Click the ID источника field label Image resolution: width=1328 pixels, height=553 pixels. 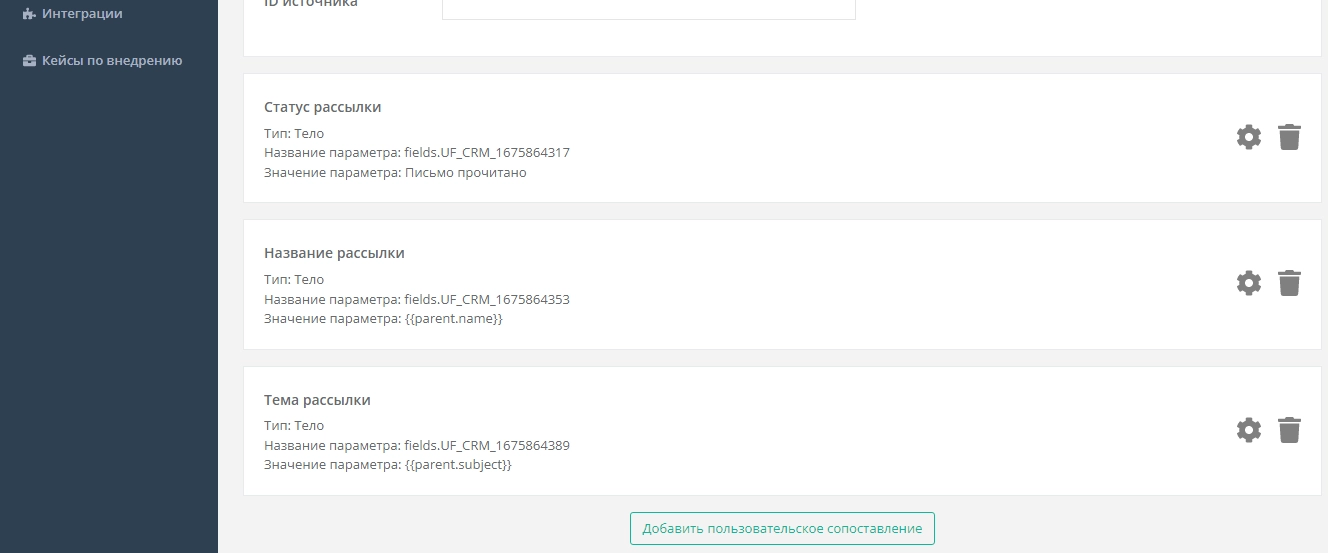(x=311, y=4)
